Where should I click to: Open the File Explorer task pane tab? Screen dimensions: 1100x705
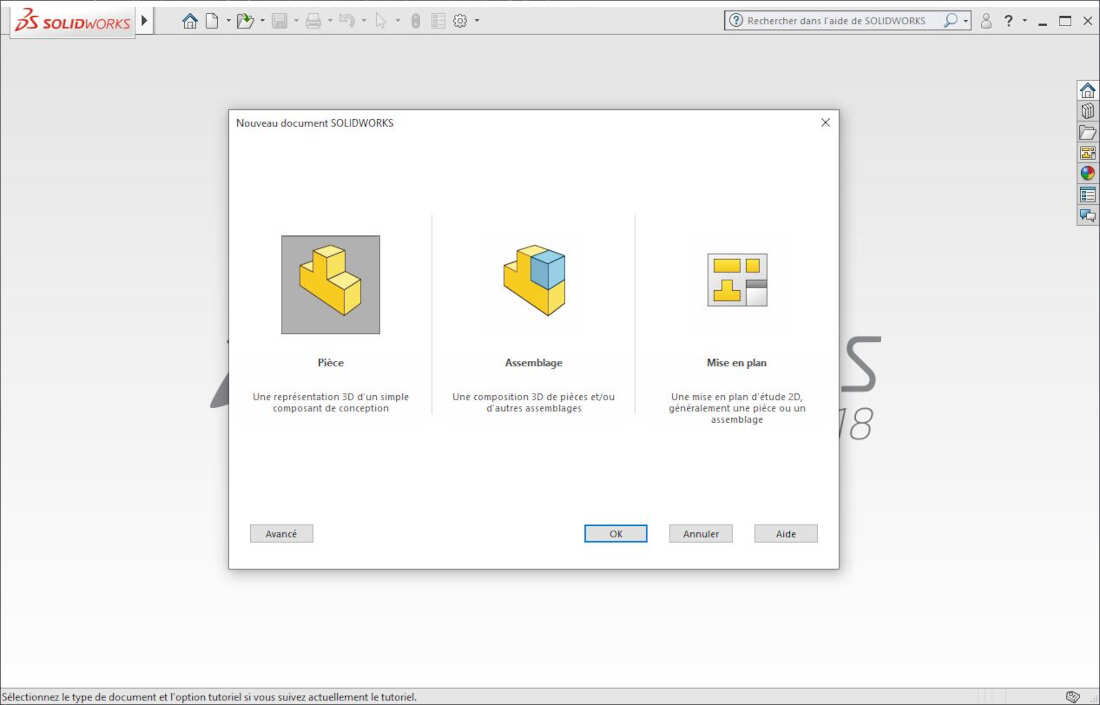coord(1087,132)
